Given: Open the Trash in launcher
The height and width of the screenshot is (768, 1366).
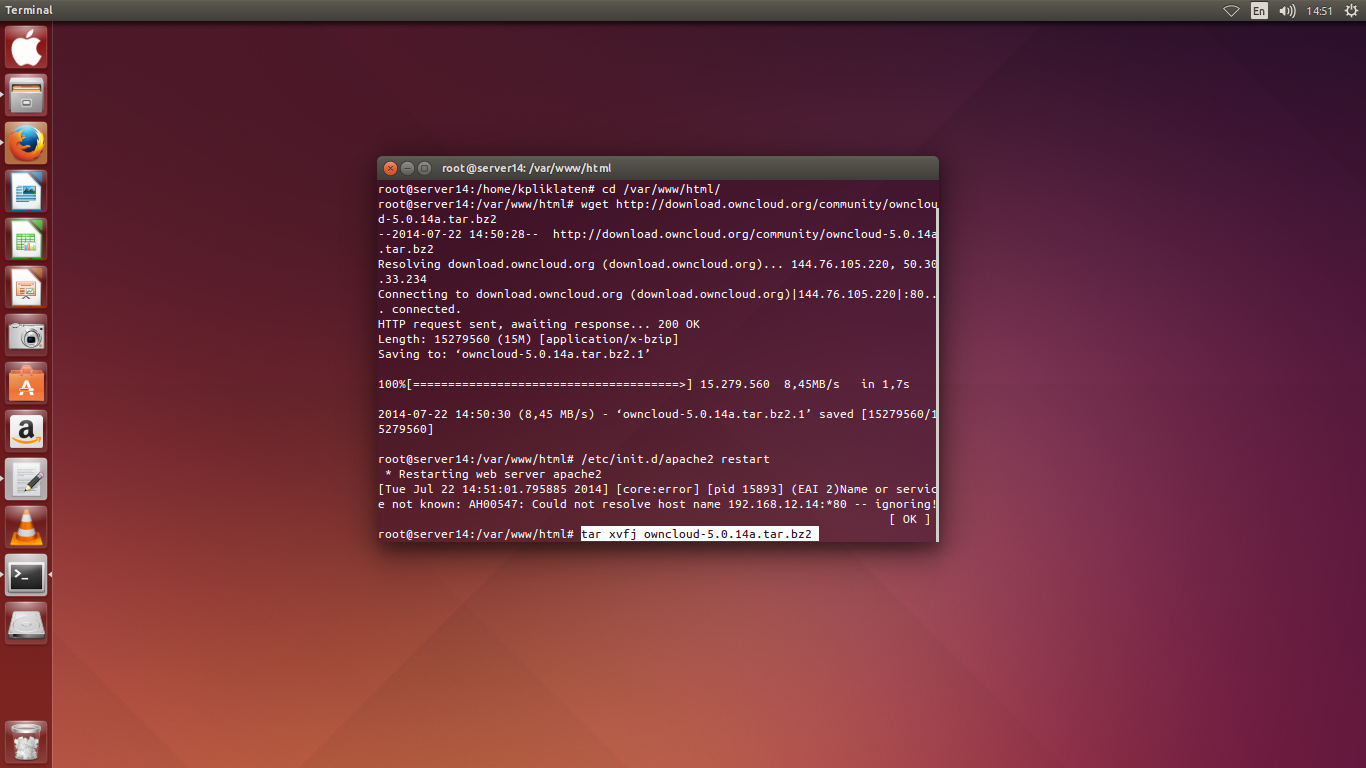Looking at the screenshot, I should [26, 742].
